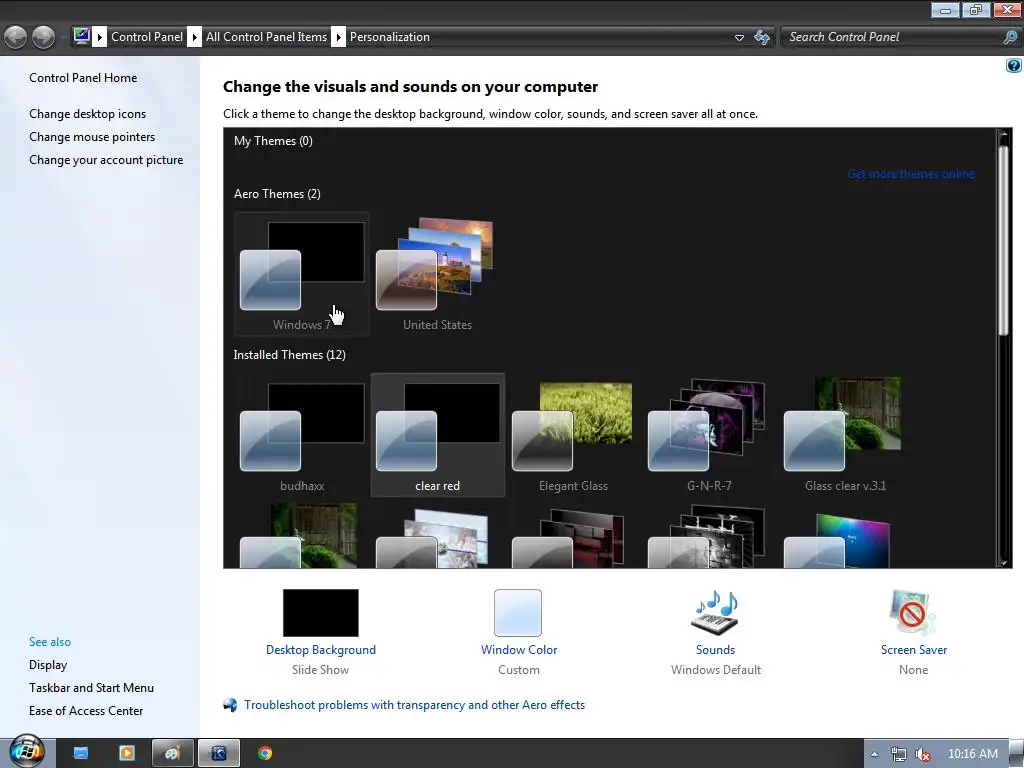Select the Windows 7 Aero theme
Screen dimensions: 1024x768
302,274
